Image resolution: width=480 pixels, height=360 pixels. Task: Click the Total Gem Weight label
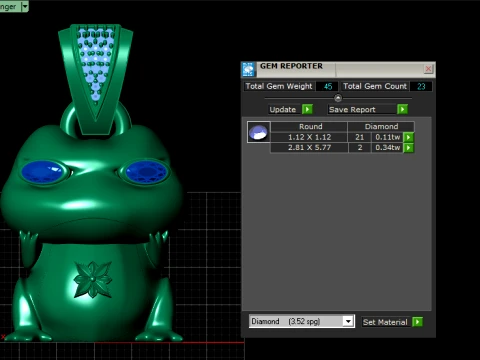coord(279,86)
